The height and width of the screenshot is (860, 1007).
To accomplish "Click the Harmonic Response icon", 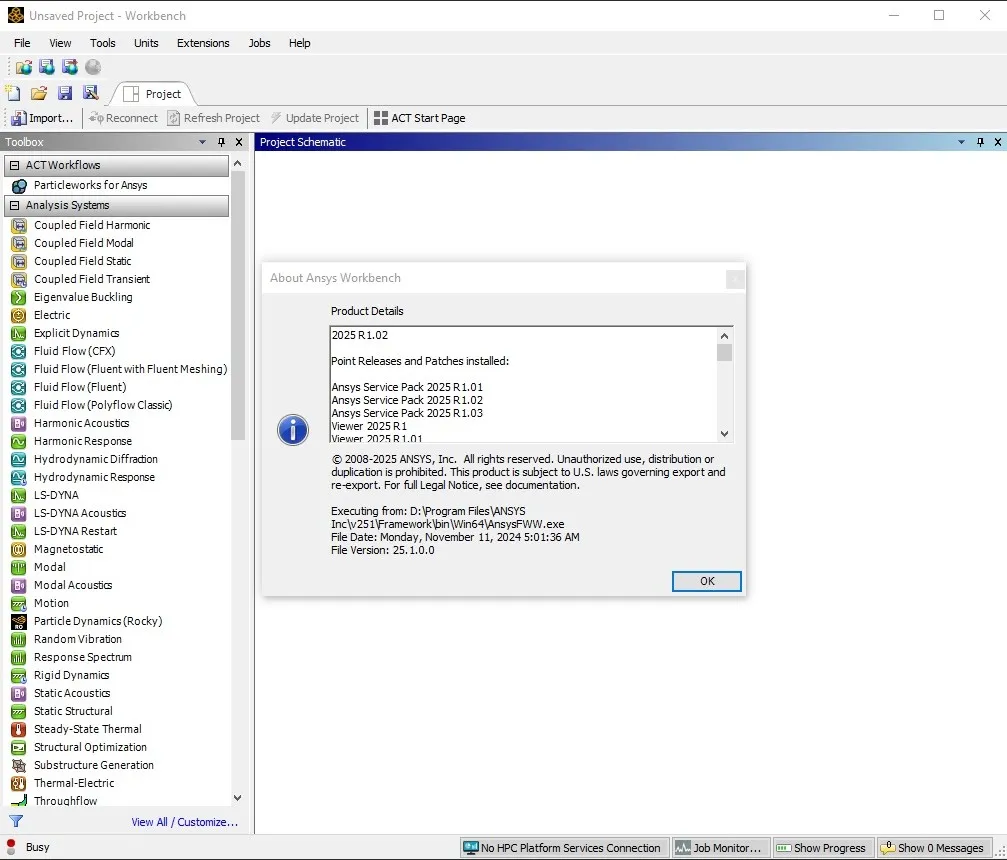I will (x=19, y=441).
